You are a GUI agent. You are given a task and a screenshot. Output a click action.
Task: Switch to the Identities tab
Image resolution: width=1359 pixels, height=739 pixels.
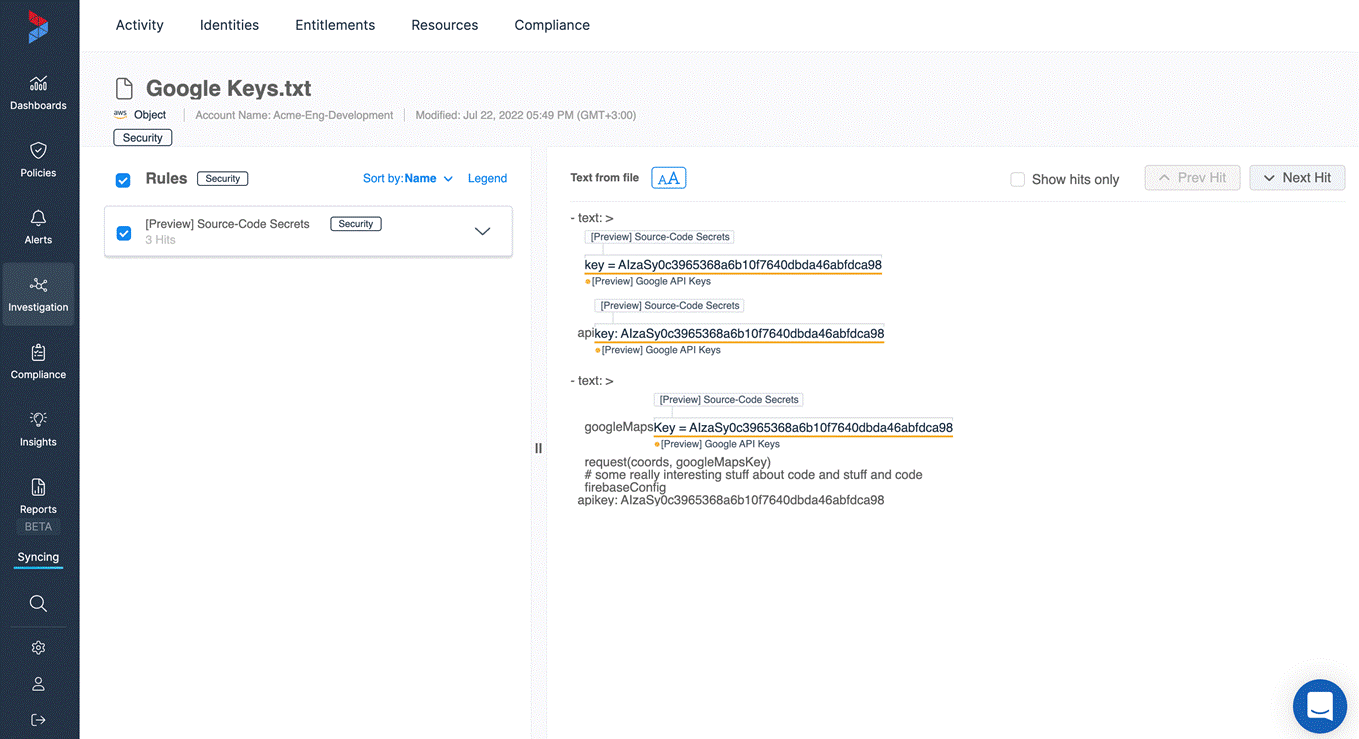228,24
